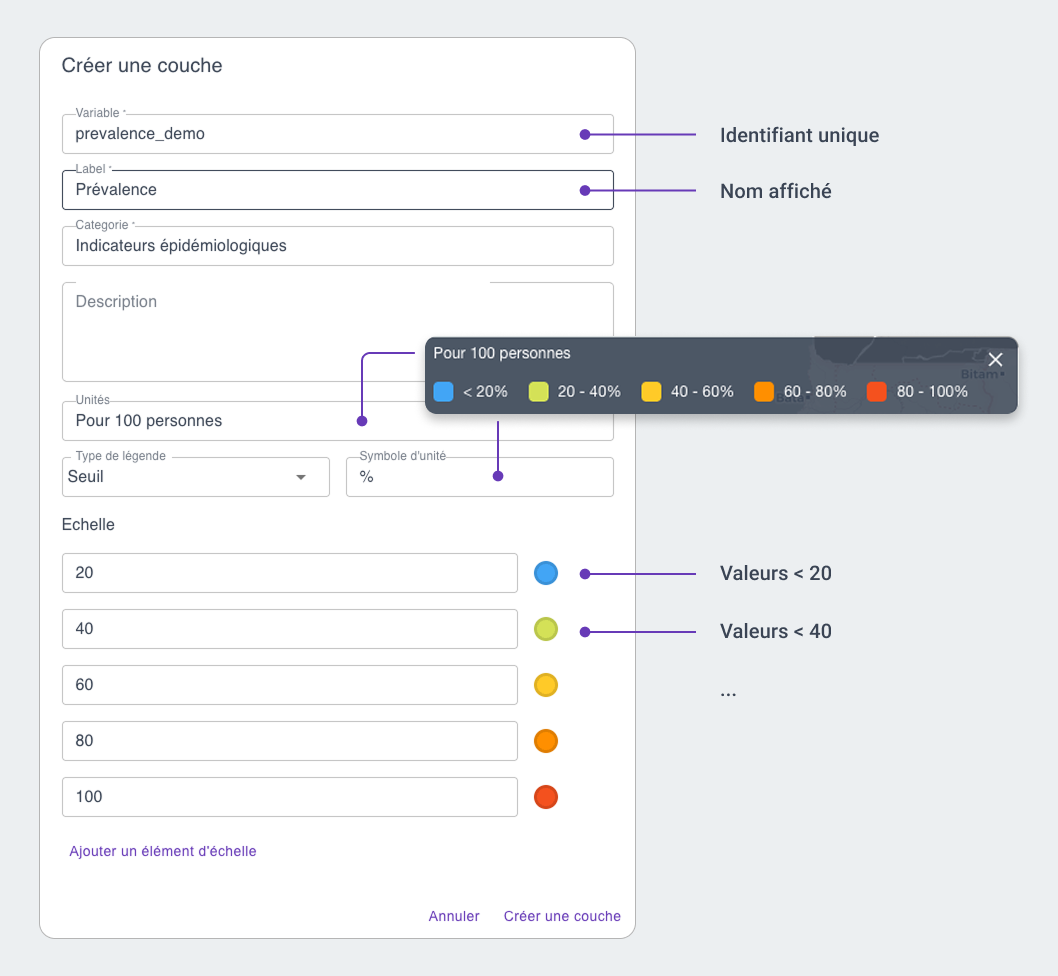Open the orange color picker for 80
Screen dimensions: 1058x976
click(546, 741)
